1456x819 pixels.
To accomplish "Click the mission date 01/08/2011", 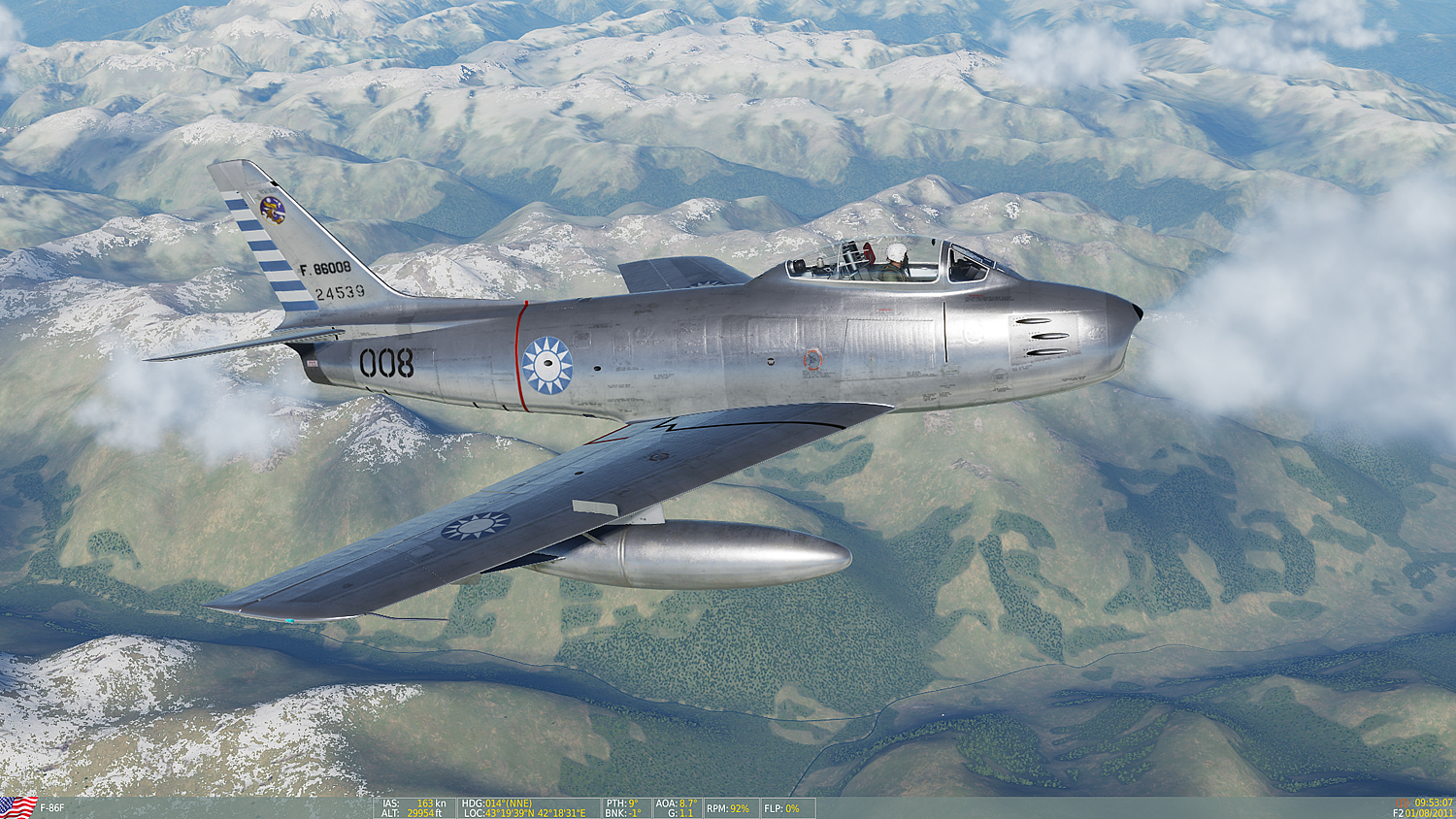I will click(x=1429, y=813).
